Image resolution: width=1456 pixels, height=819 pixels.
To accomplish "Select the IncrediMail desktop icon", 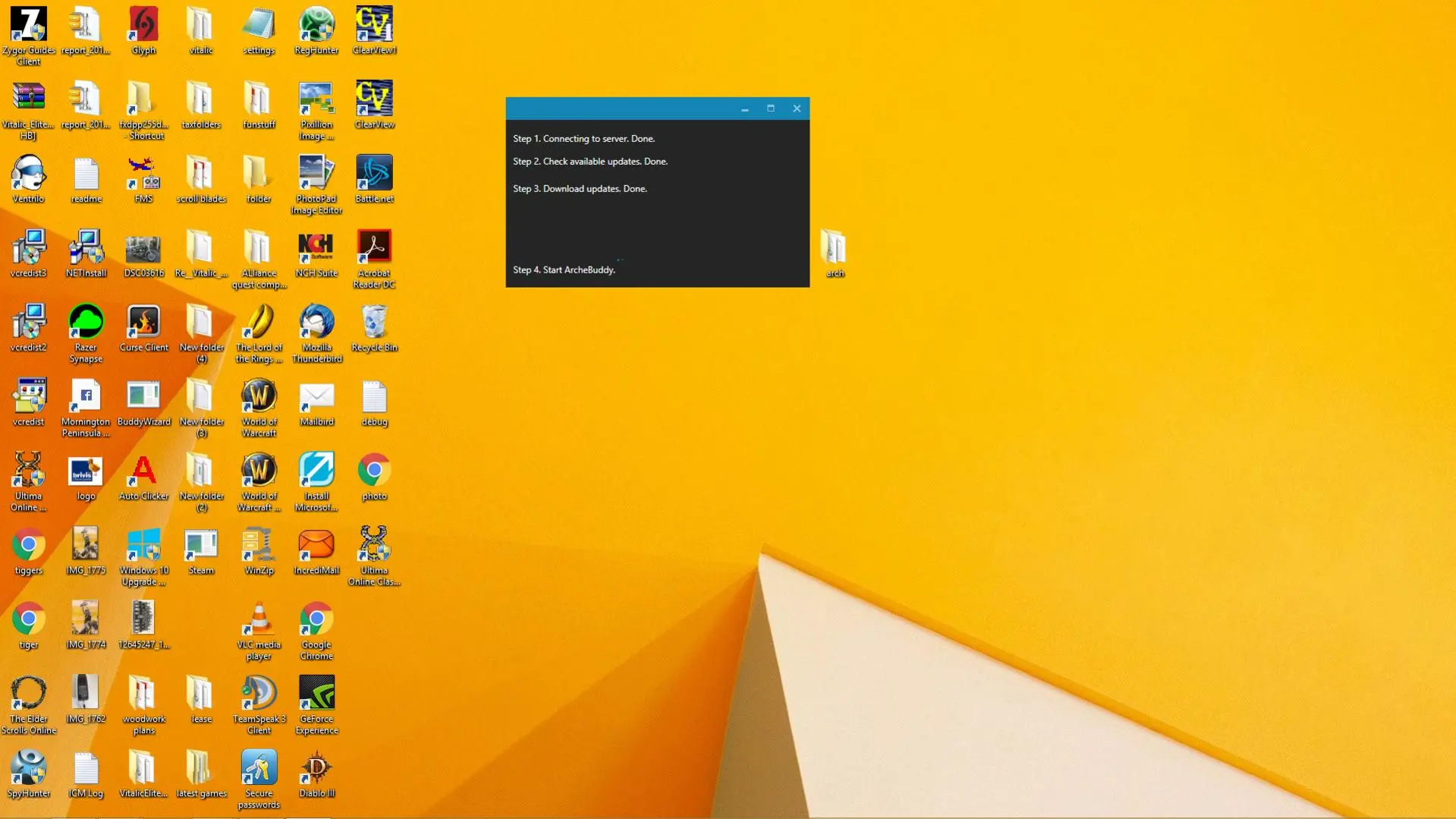I will coord(316,546).
